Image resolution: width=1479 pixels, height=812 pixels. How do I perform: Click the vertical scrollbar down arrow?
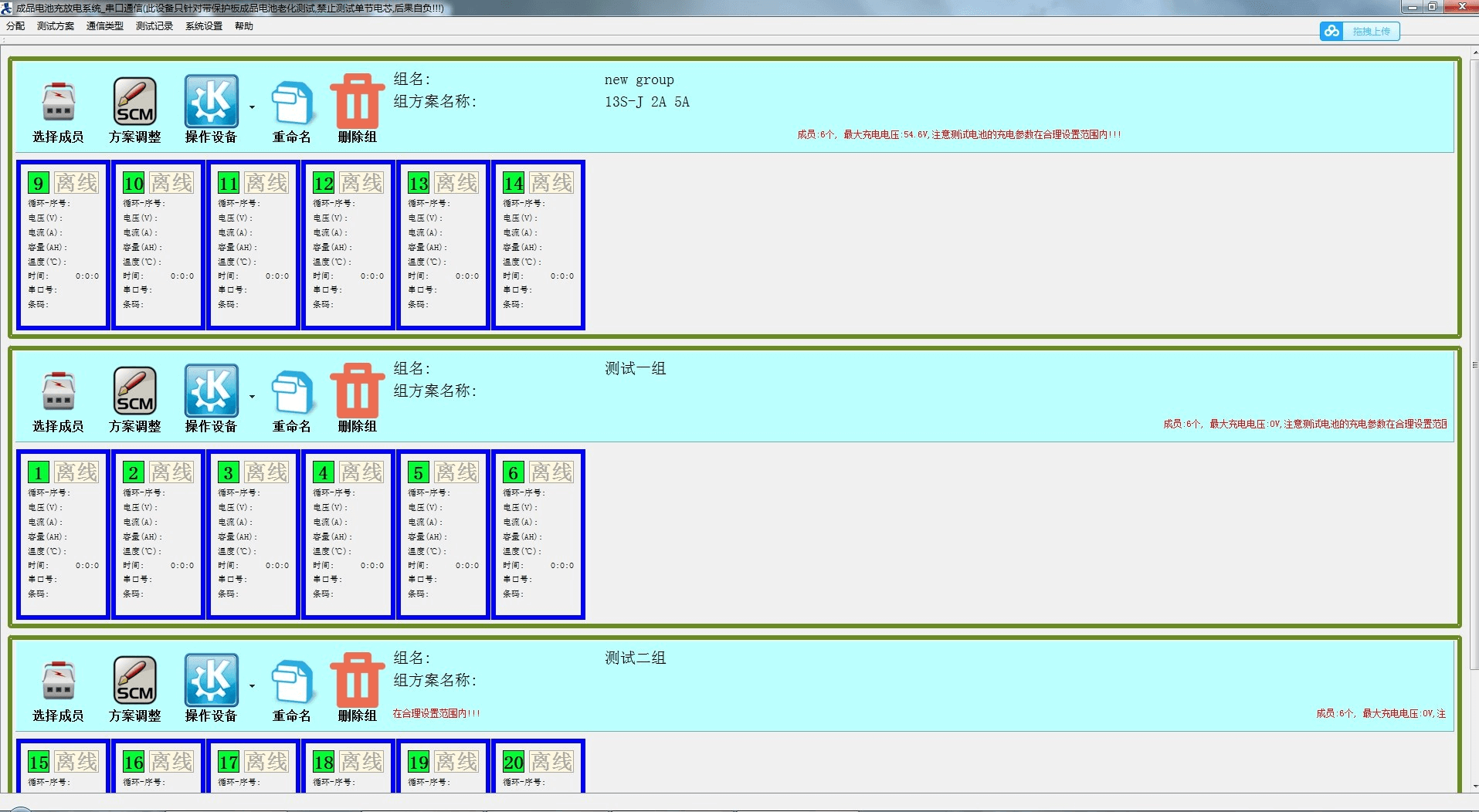(1474, 787)
